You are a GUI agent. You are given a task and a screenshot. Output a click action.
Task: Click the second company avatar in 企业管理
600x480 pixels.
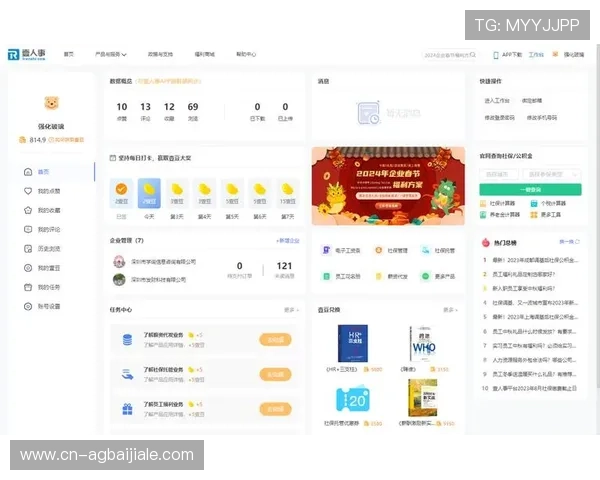tap(119, 279)
